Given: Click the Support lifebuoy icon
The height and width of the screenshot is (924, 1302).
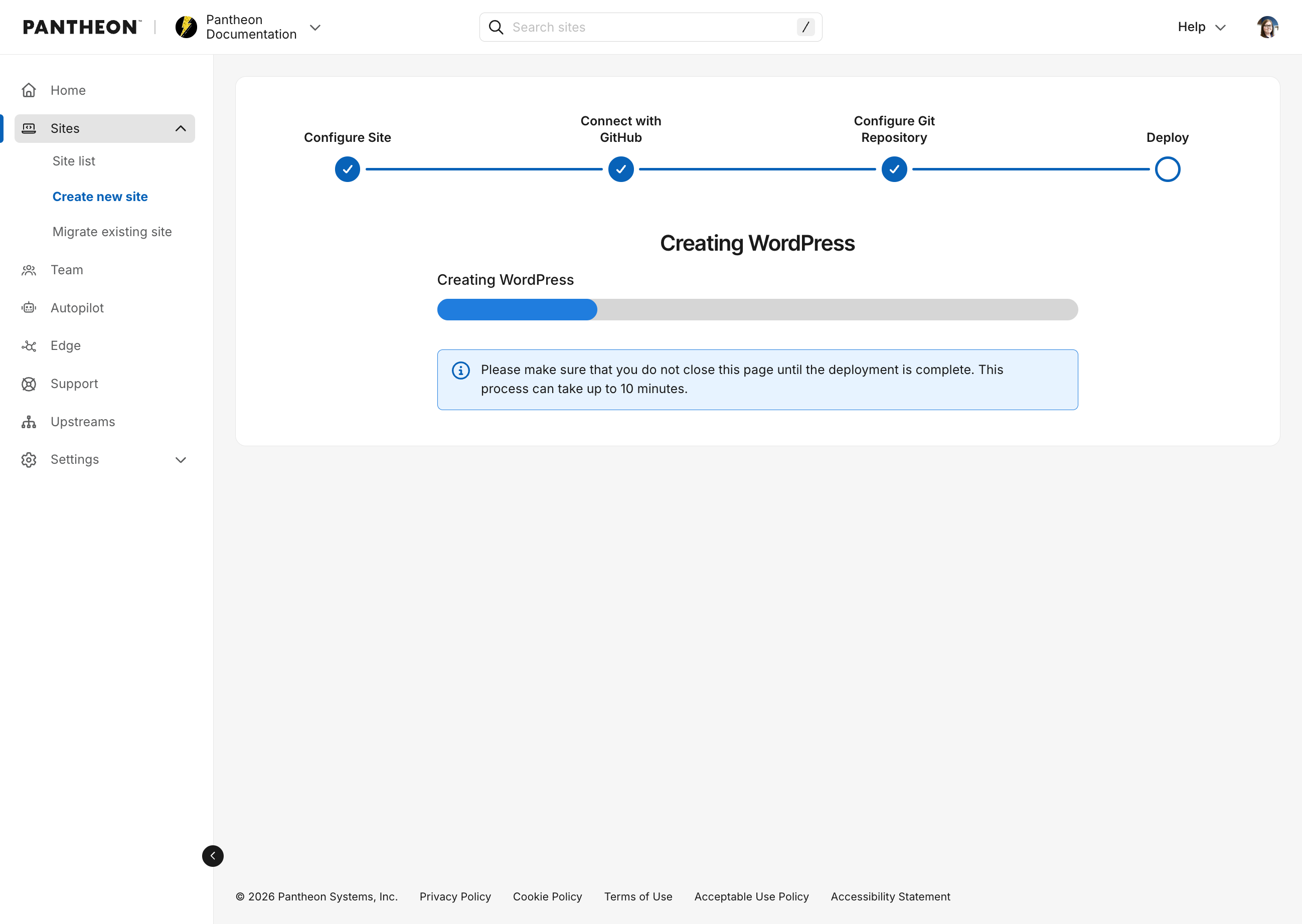Looking at the screenshot, I should (29, 384).
